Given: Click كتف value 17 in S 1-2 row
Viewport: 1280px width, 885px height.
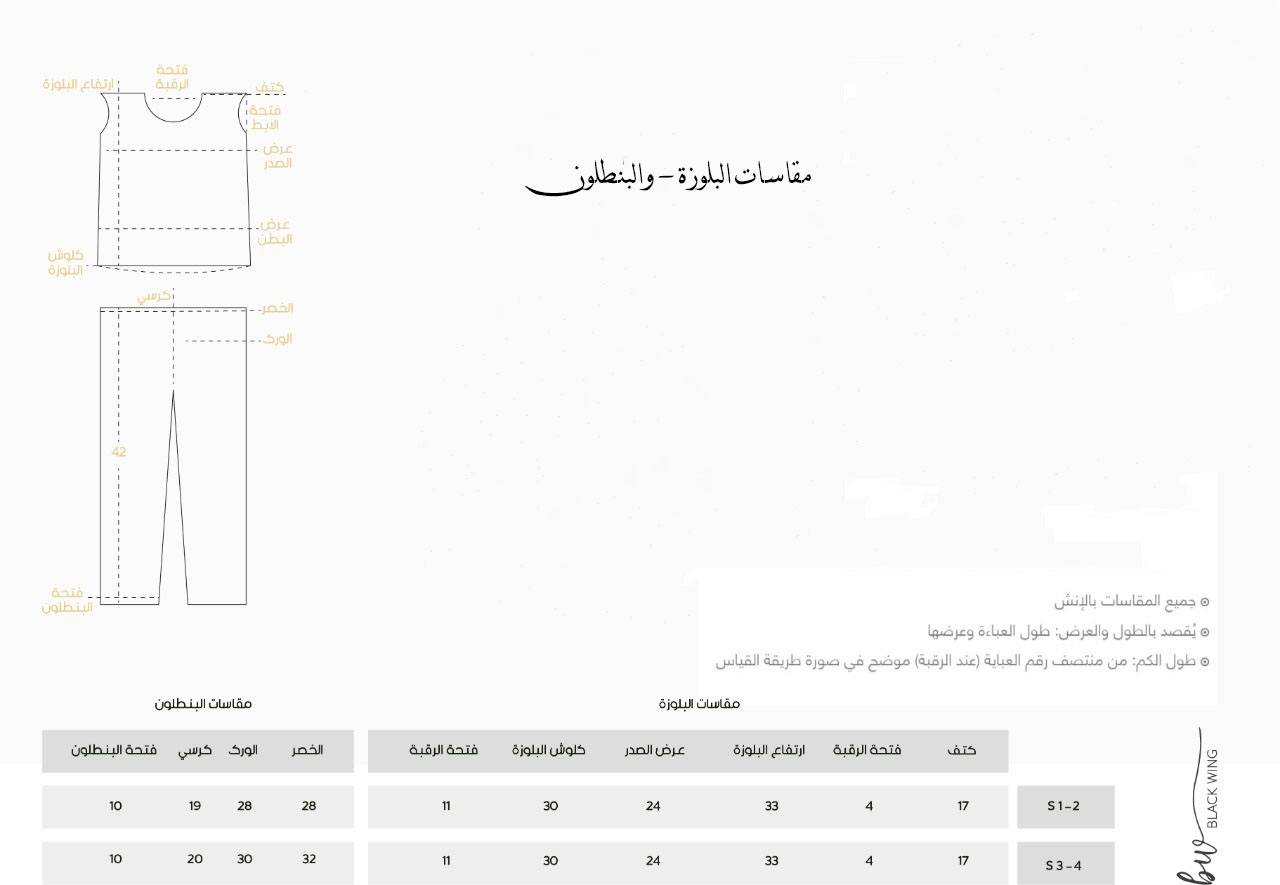Looking at the screenshot, I should [x=963, y=806].
